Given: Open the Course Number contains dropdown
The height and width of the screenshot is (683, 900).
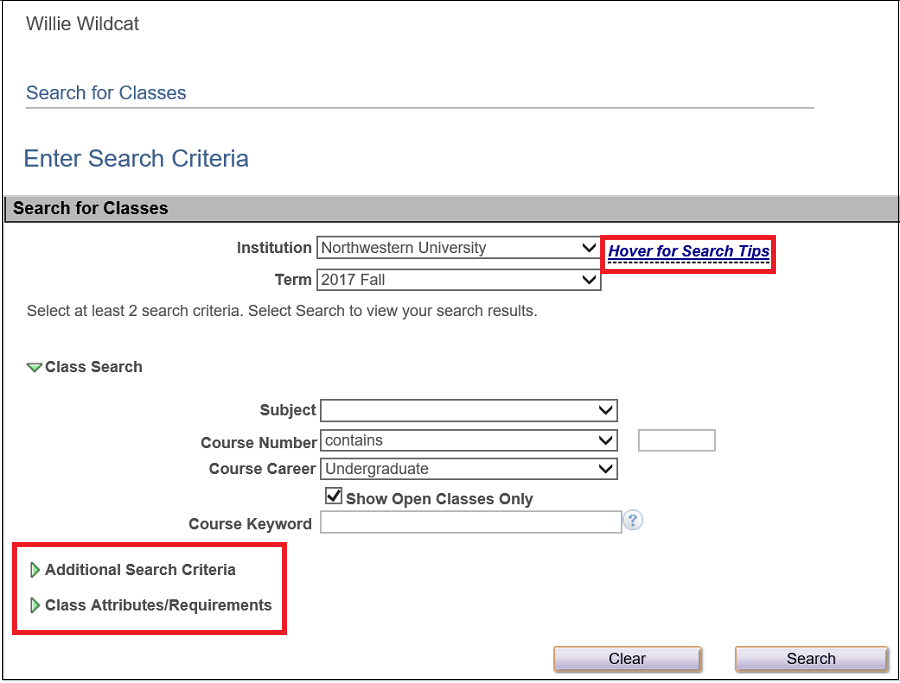Looking at the screenshot, I should 469,441.
